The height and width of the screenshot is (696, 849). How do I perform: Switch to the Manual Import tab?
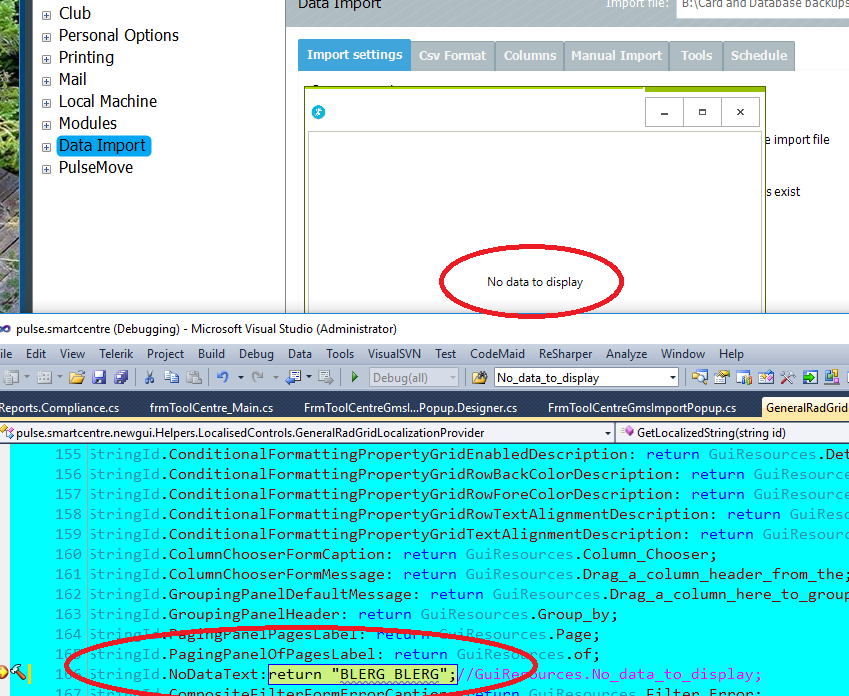(x=617, y=56)
